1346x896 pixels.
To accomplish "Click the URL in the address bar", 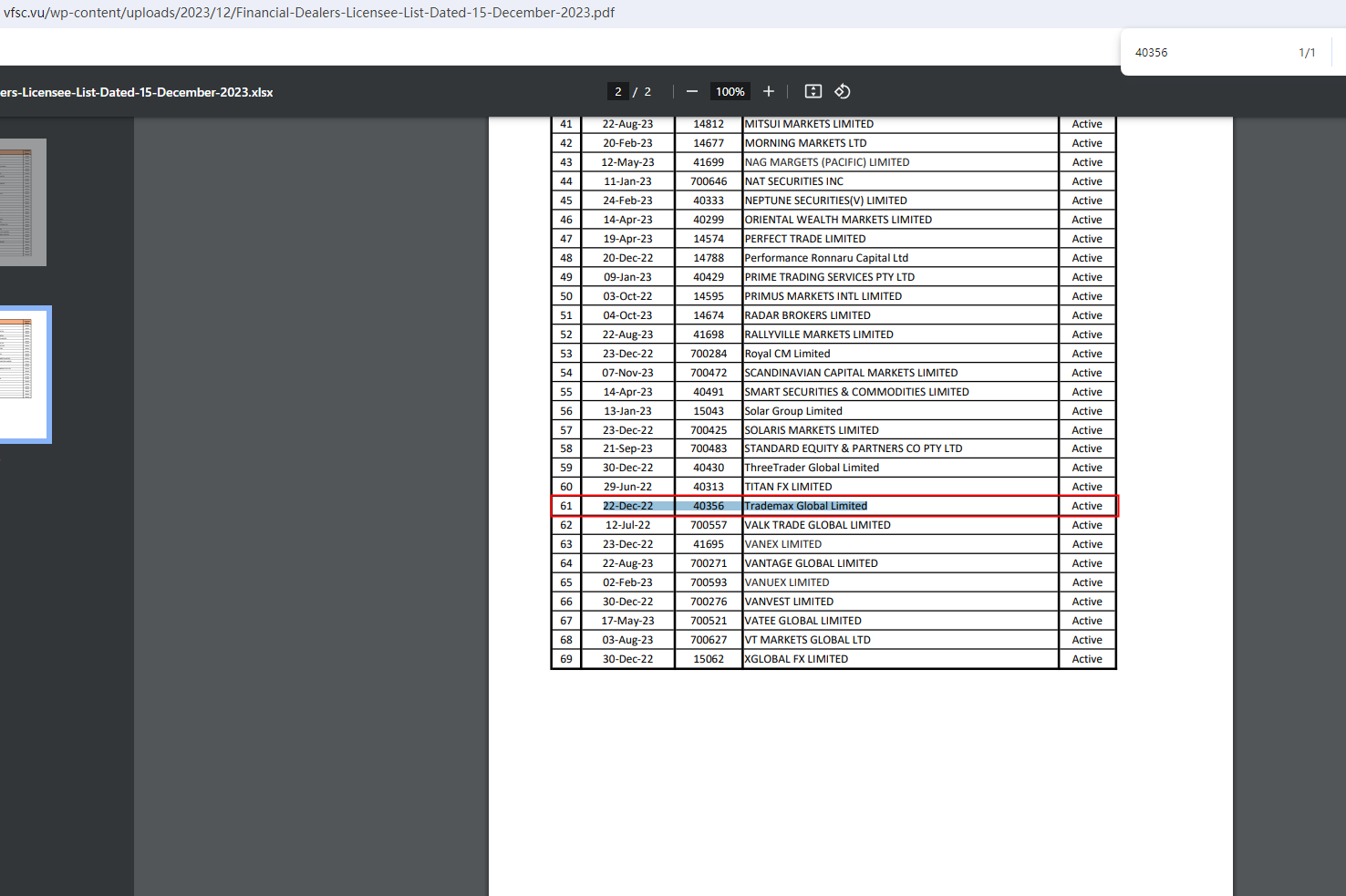I will pos(309,13).
